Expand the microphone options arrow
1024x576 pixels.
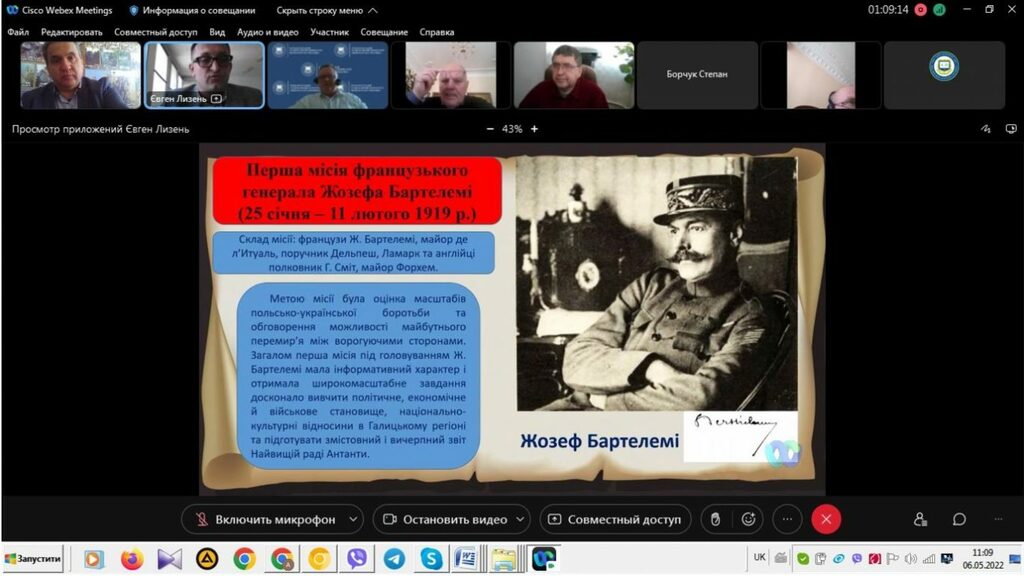pyautogui.click(x=353, y=519)
